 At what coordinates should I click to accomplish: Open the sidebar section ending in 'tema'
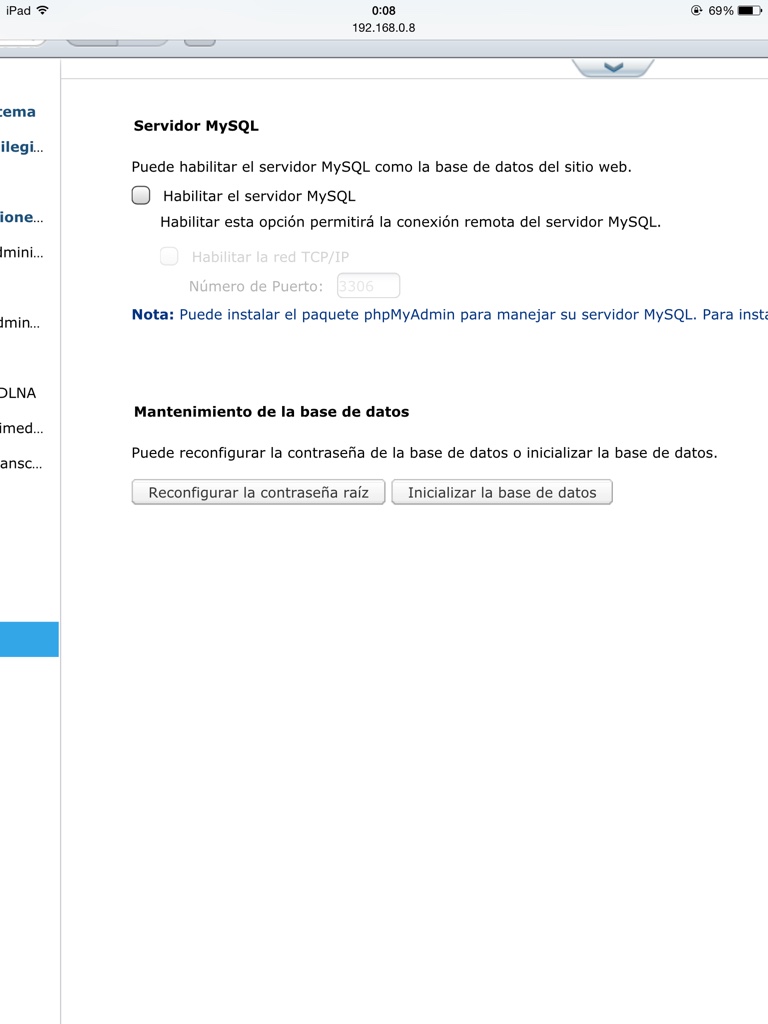tap(18, 112)
